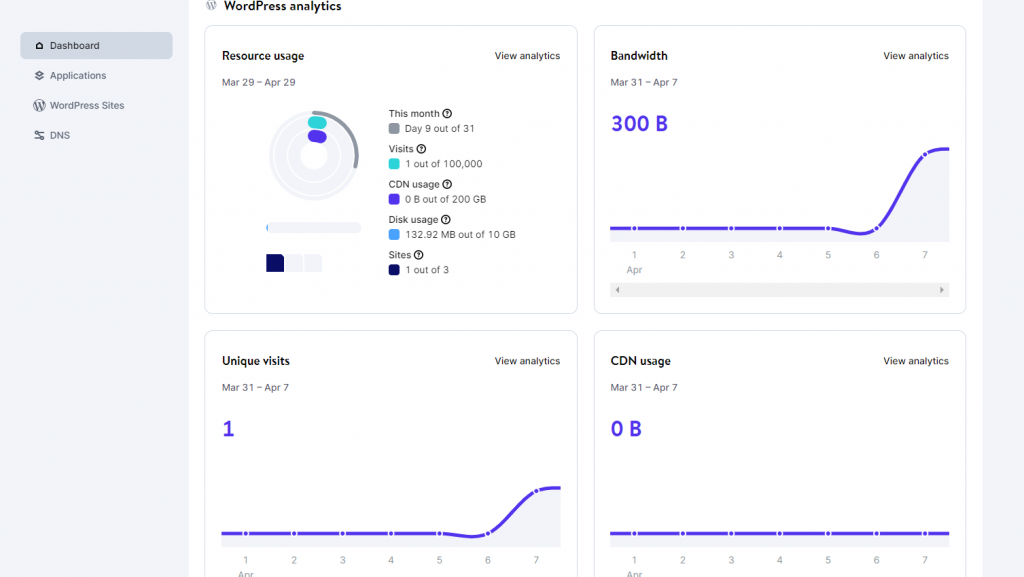Click the resource usage donut chart
Screen dimensions: 1024x577
314,156
